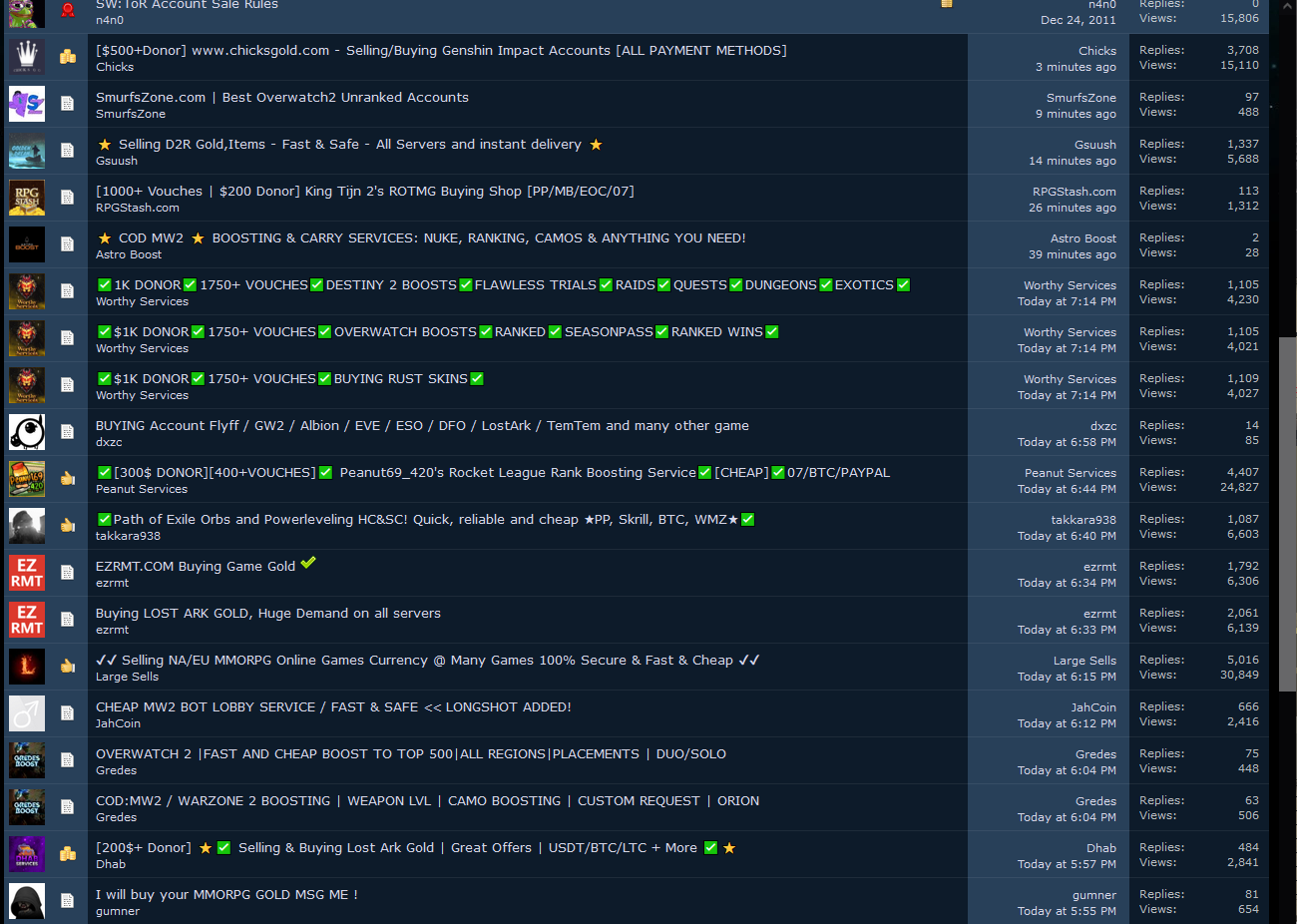The image size is (1297, 924).
Task: Click the Large Sells flame avatar
Action: tap(27, 667)
